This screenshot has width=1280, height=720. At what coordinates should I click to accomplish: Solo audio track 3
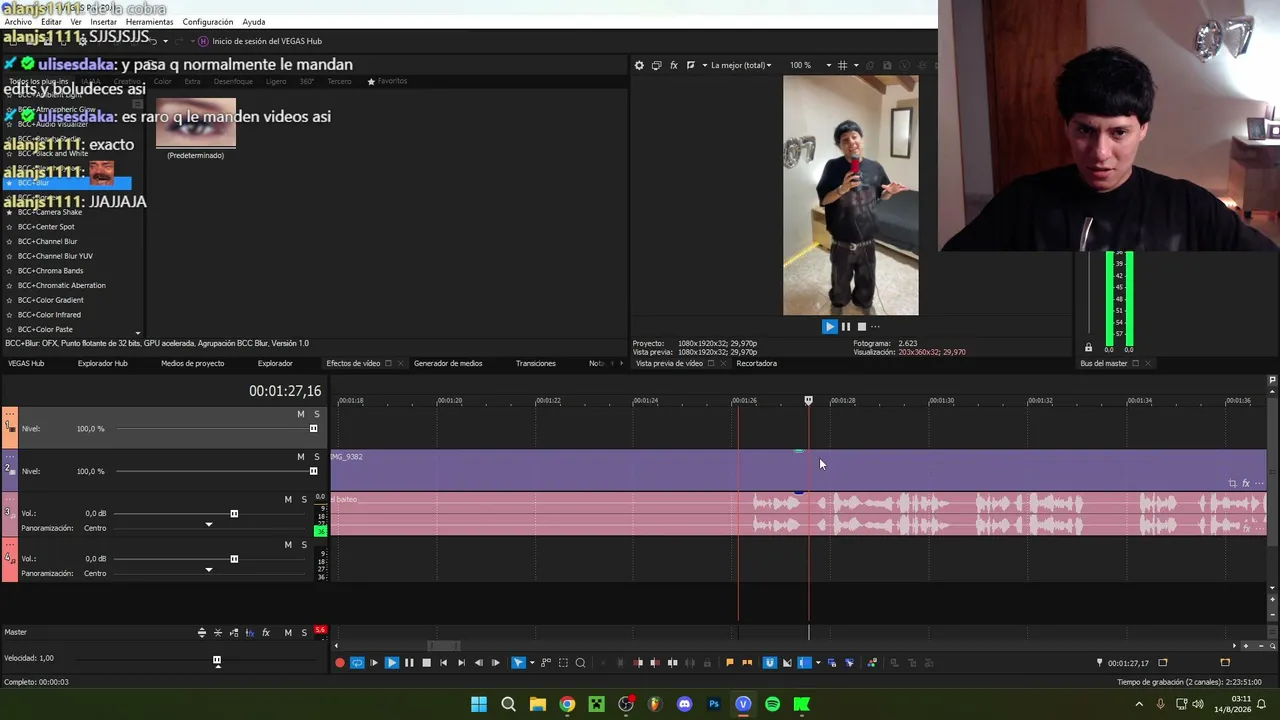(304, 499)
